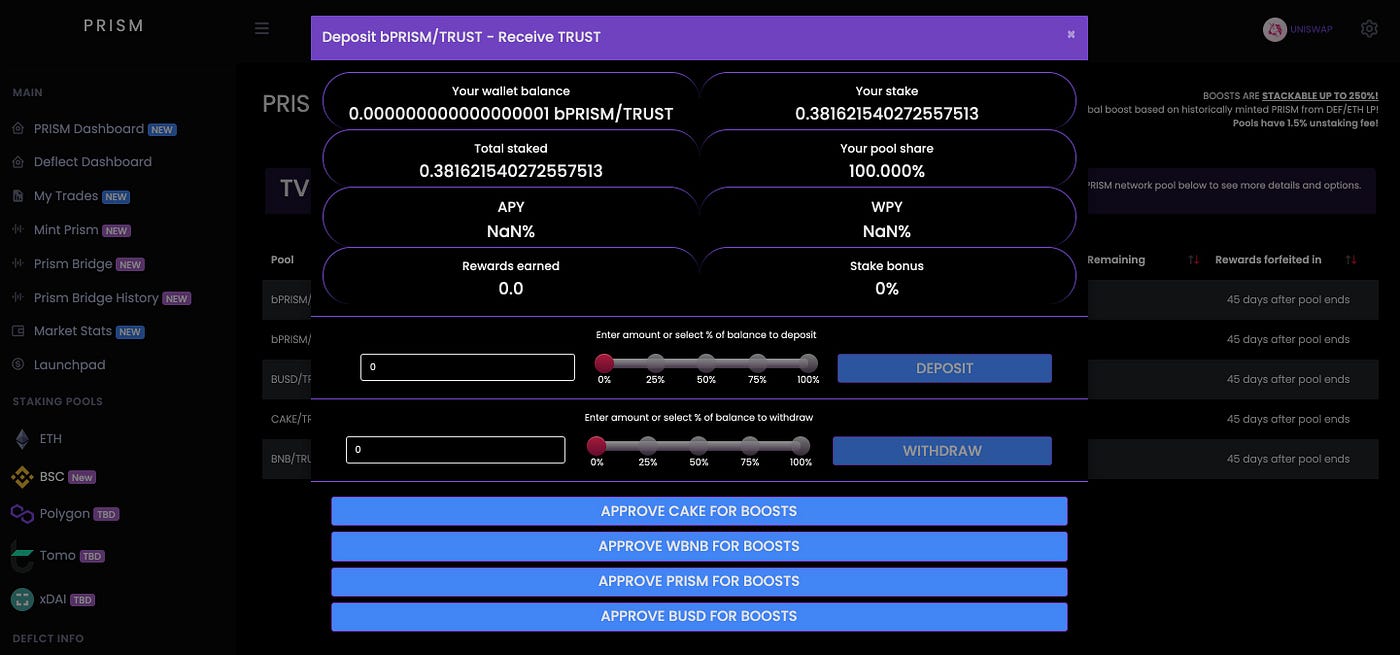1400x655 pixels.
Task: Open the hamburger menu icon
Action: [x=262, y=28]
